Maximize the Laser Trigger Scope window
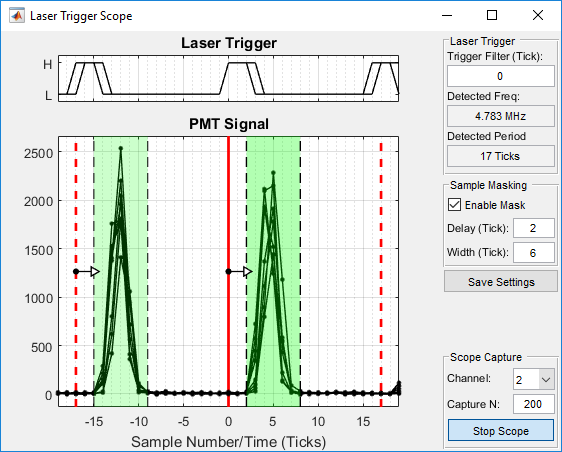 492,15
